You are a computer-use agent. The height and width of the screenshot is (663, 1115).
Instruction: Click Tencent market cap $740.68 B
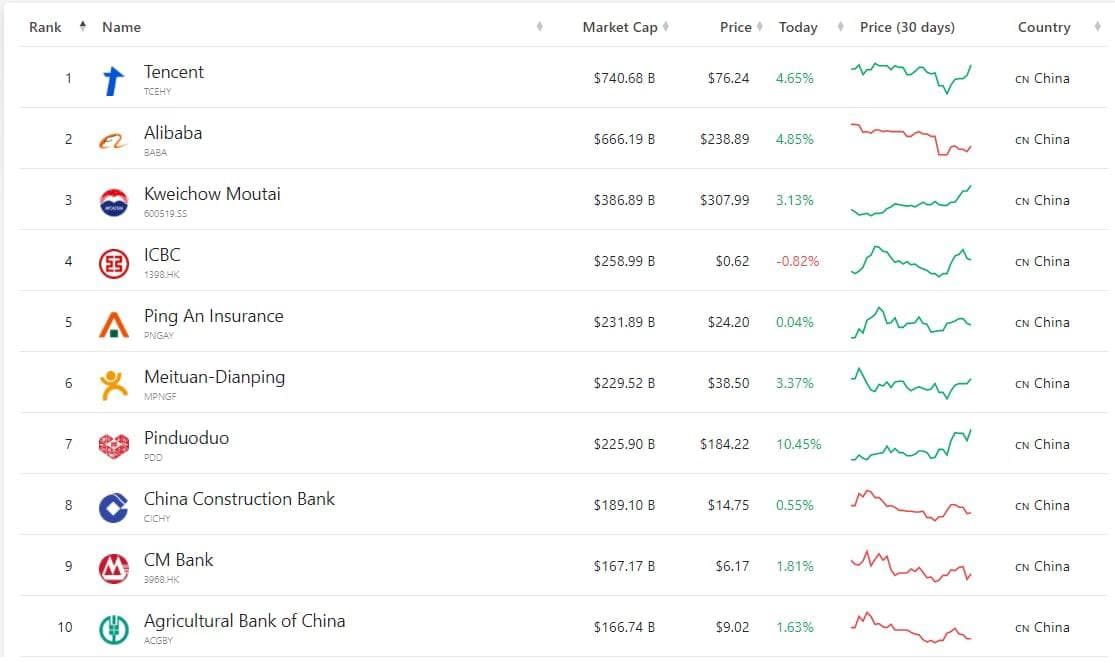pos(624,78)
